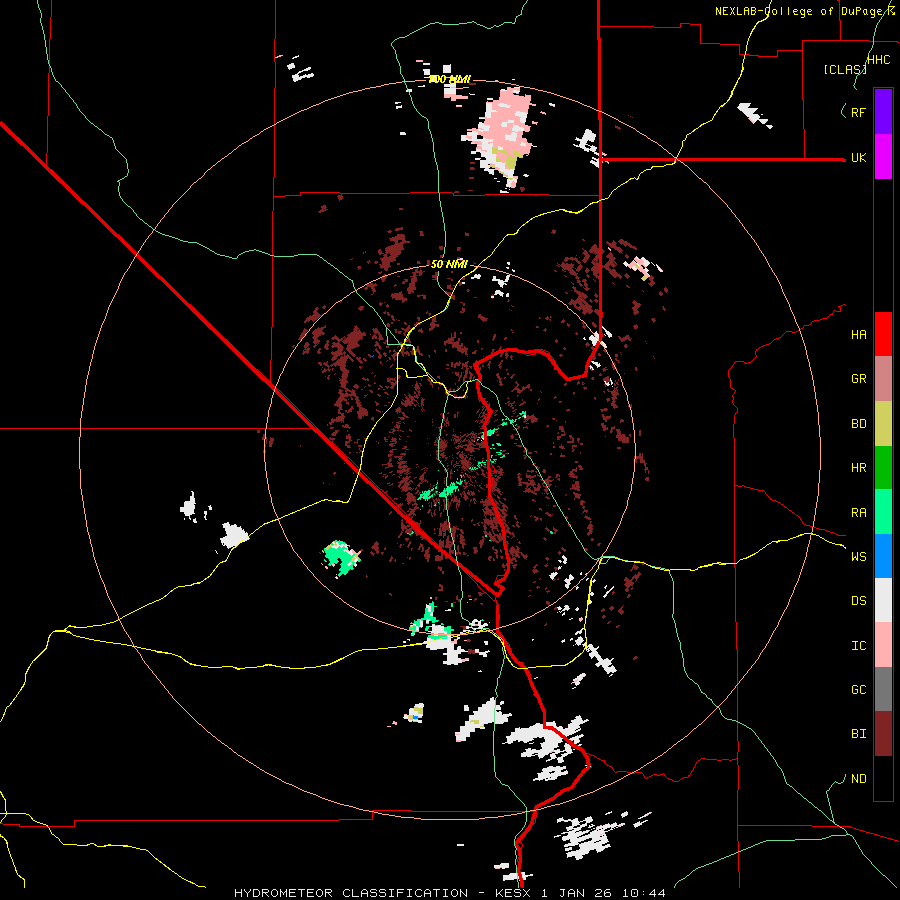The height and width of the screenshot is (900, 900).
Task: Pick the dark green HR legend swatch
Action: click(883, 468)
